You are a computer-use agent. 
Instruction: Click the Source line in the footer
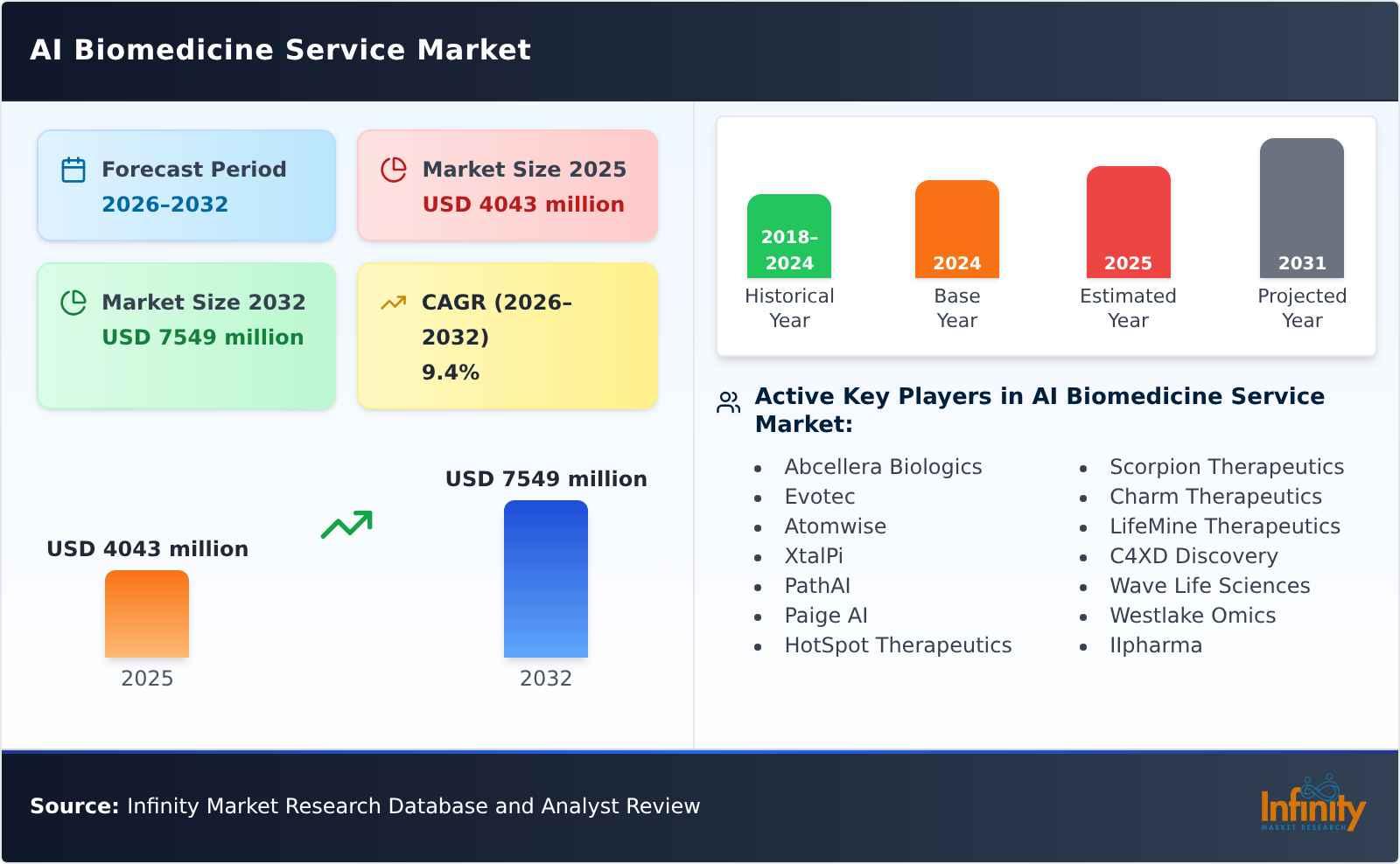pyautogui.click(x=365, y=806)
